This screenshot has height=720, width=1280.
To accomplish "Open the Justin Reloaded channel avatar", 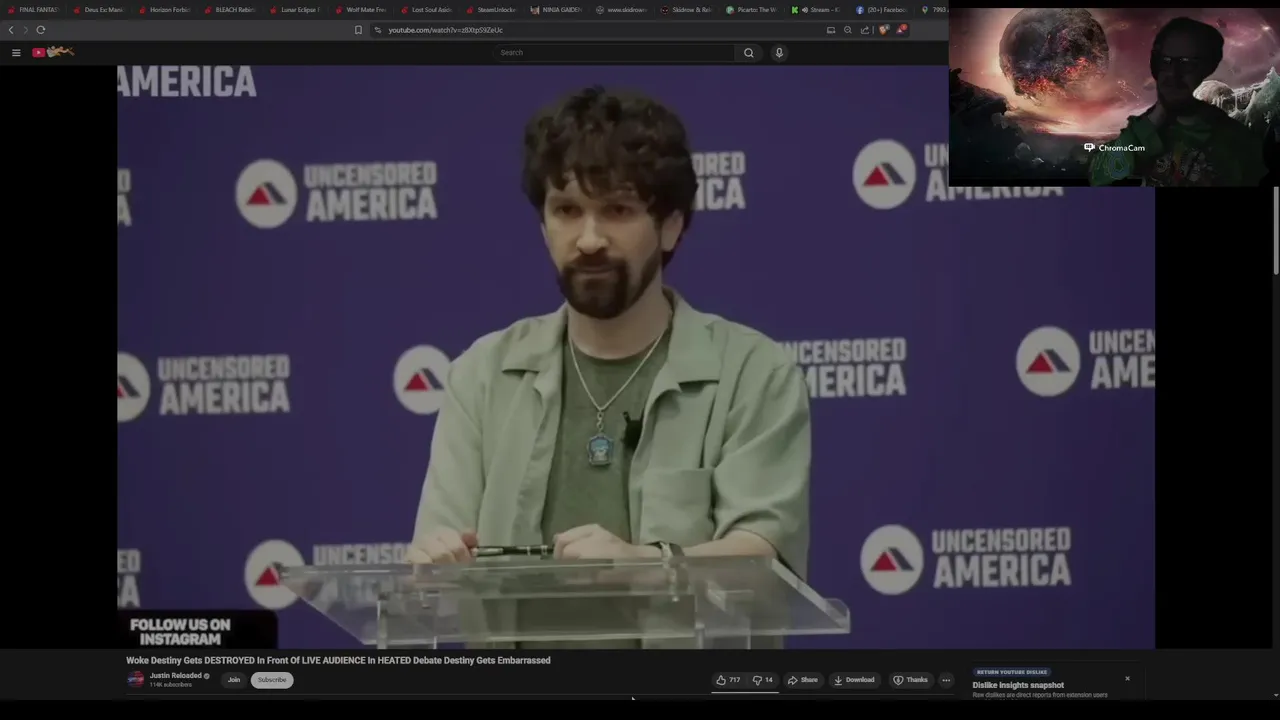I will point(136,680).
